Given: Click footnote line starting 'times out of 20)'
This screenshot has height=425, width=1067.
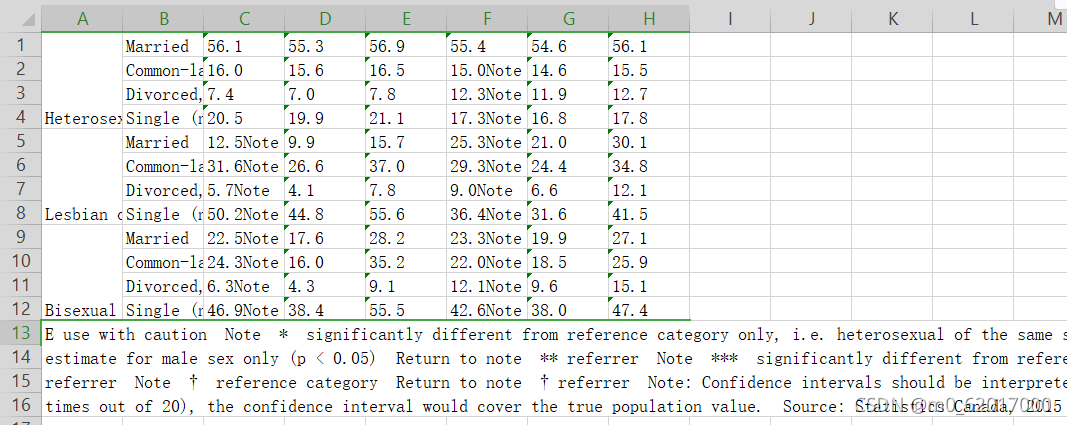Looking at the screenshot, I should 555,406.
